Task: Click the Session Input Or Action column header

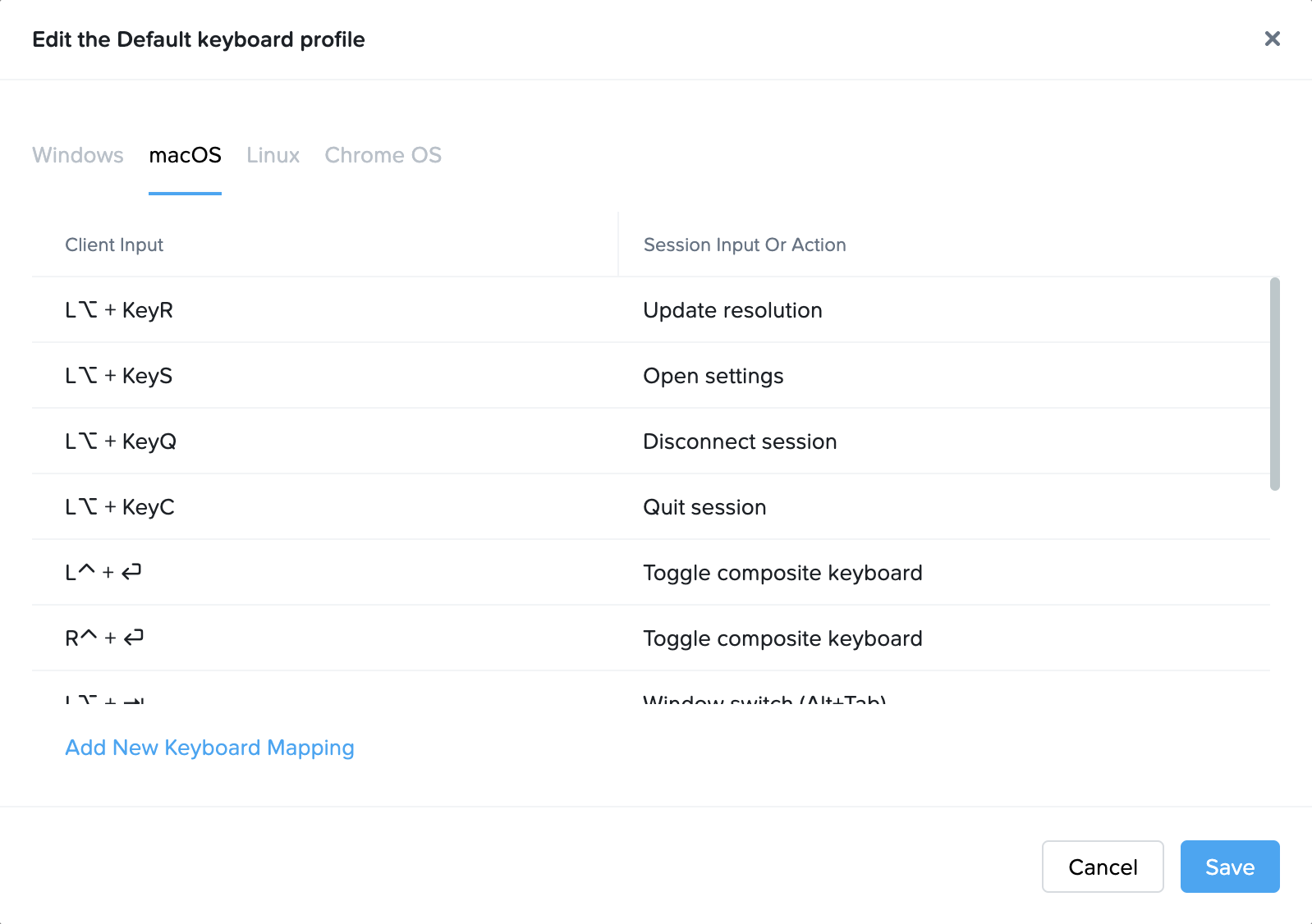Action: click(744, 244)
